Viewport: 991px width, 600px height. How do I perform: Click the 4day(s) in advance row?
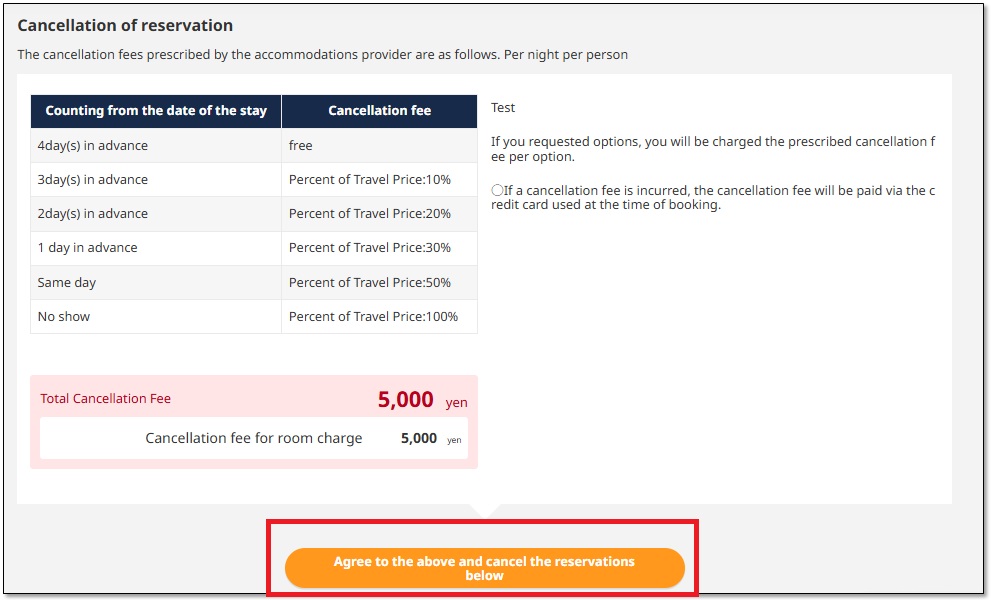click(93, 146)
